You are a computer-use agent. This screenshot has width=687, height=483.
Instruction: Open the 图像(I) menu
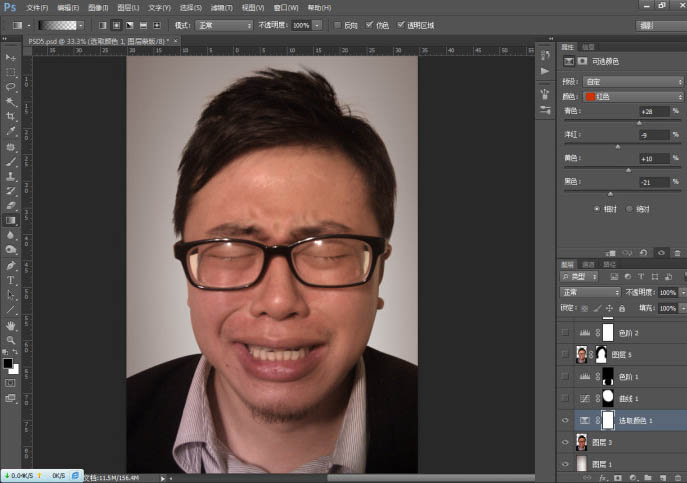coord(98,7)
